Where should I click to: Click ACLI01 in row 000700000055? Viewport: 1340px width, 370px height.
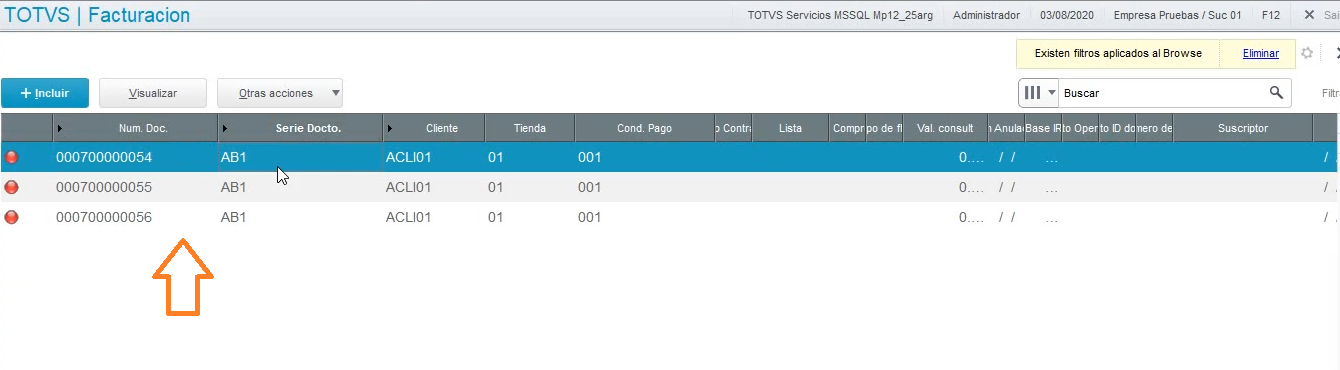click(x=408, y=187)
